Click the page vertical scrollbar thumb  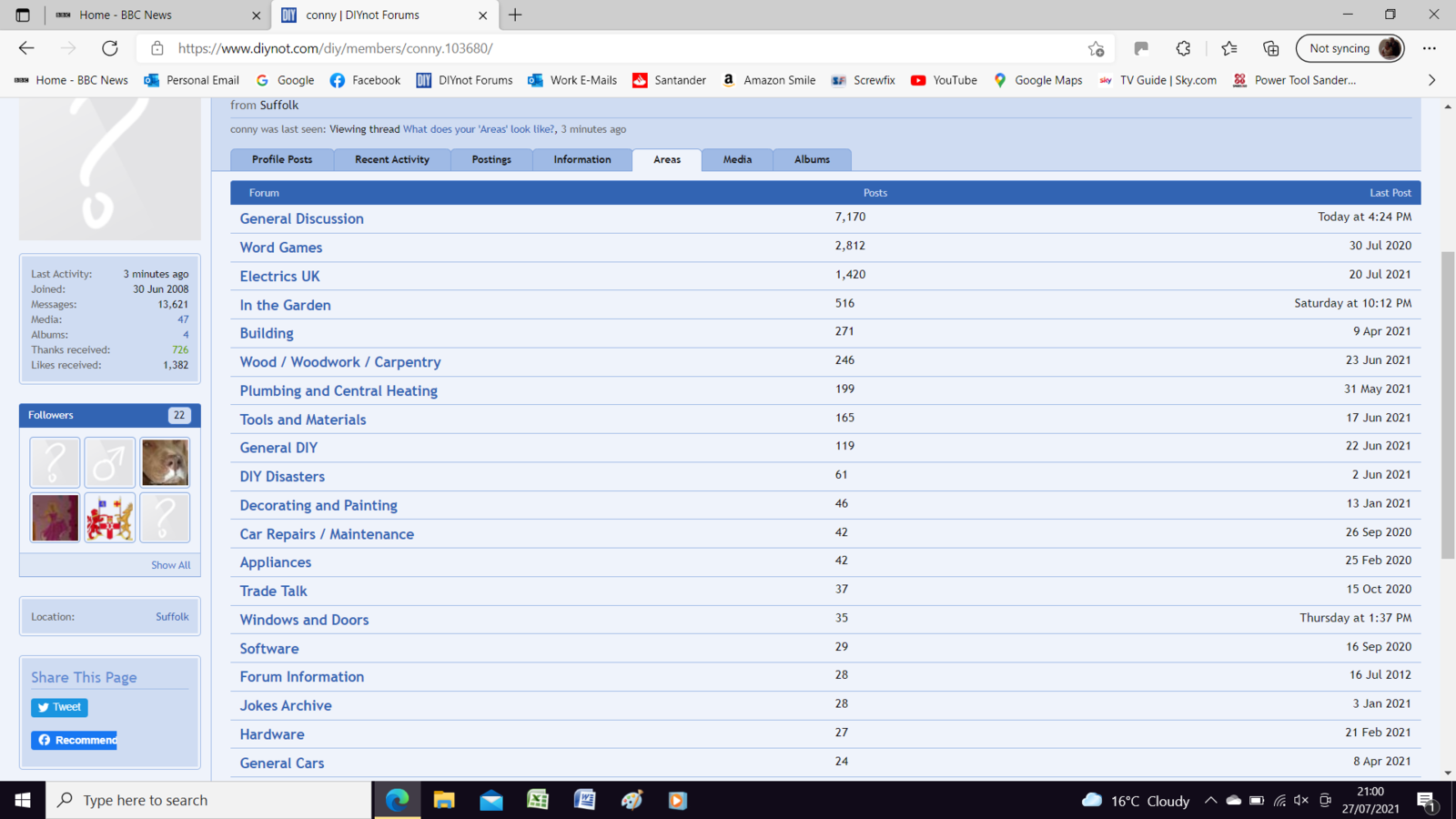(x=1448, y=405)
